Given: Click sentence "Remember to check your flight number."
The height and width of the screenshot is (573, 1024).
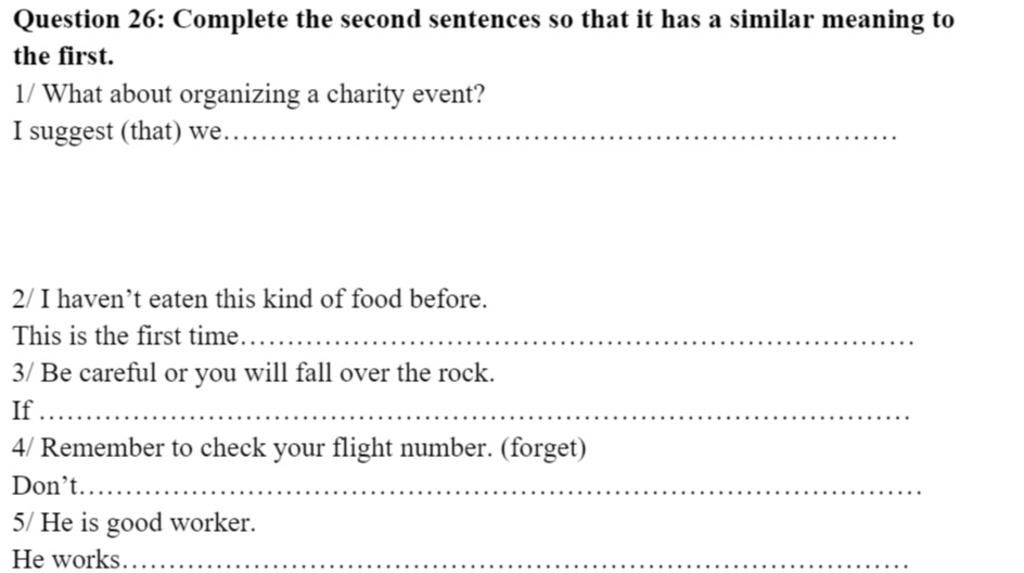Looking at the screenshot, I should [x=267, y=448].
